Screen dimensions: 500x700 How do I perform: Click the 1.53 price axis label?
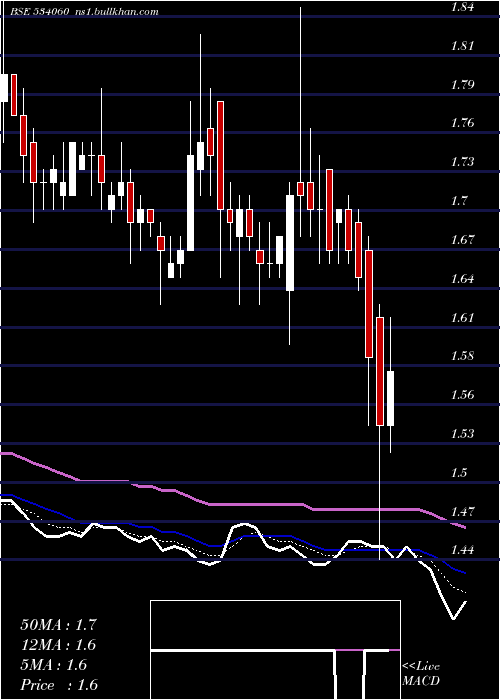(462, 433)
